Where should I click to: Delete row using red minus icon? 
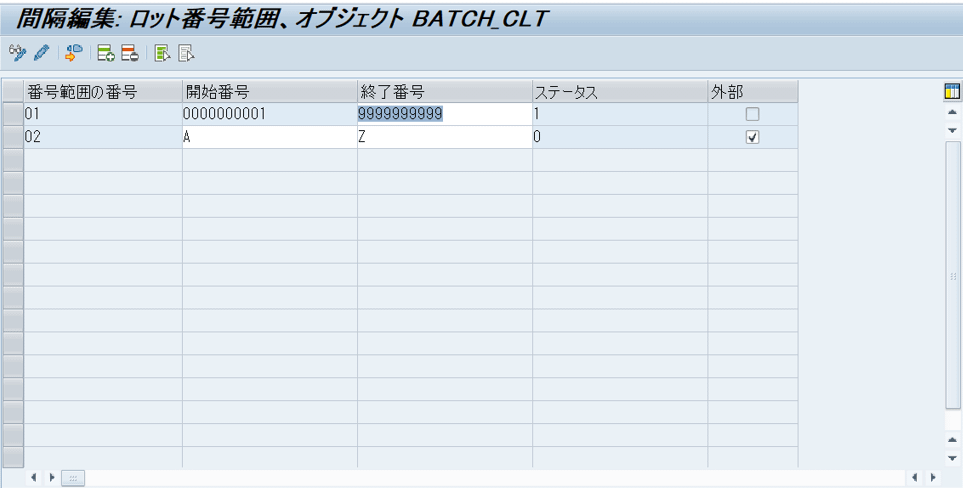[129, 52]
